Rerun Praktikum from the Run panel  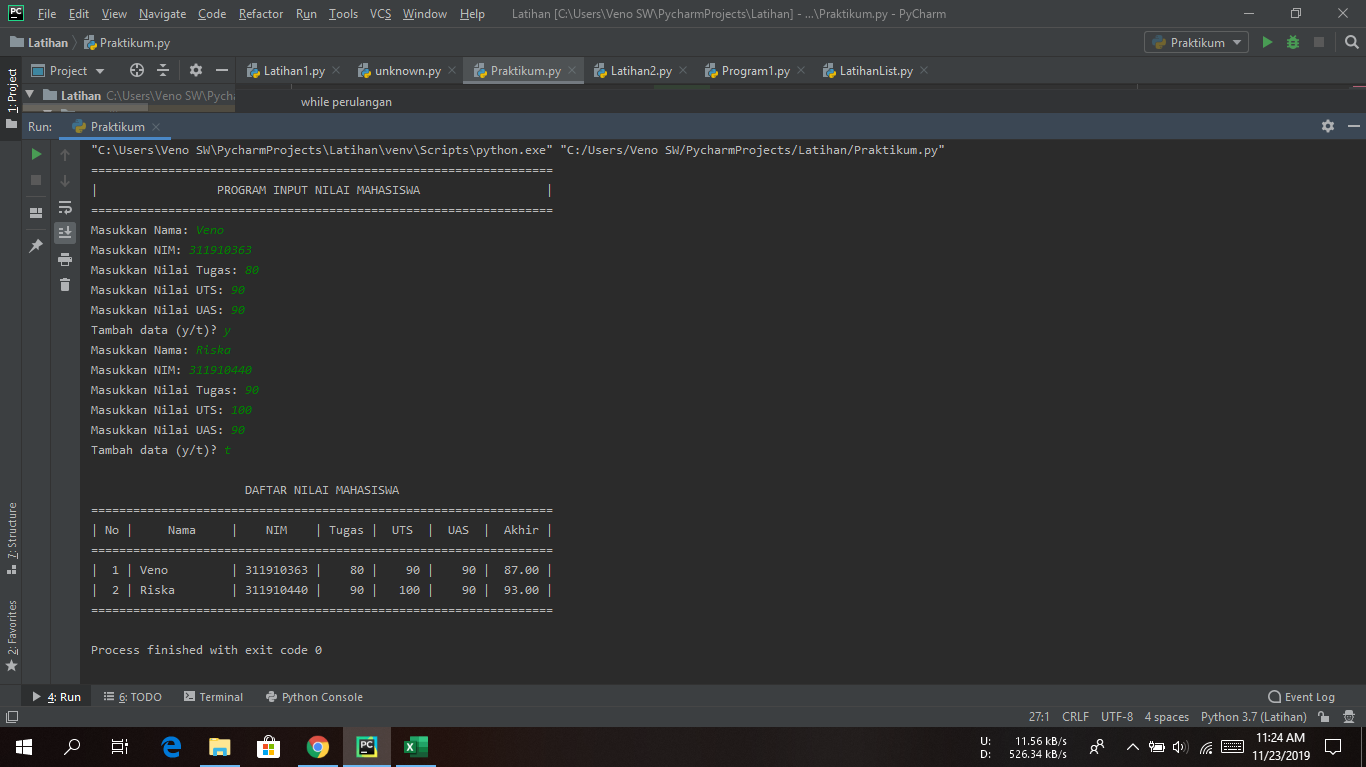coord(36,154)
